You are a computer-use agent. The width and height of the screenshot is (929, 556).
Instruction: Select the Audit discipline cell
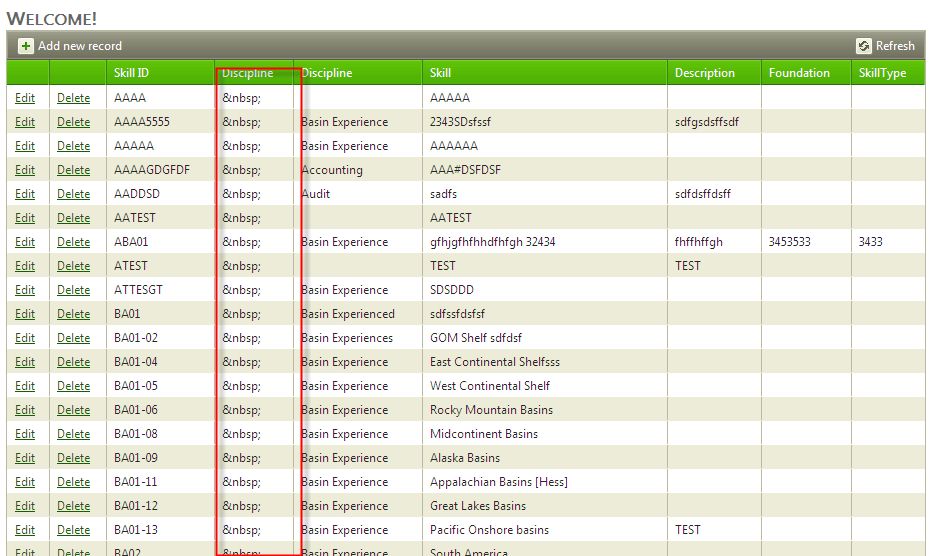coord(315,194)
